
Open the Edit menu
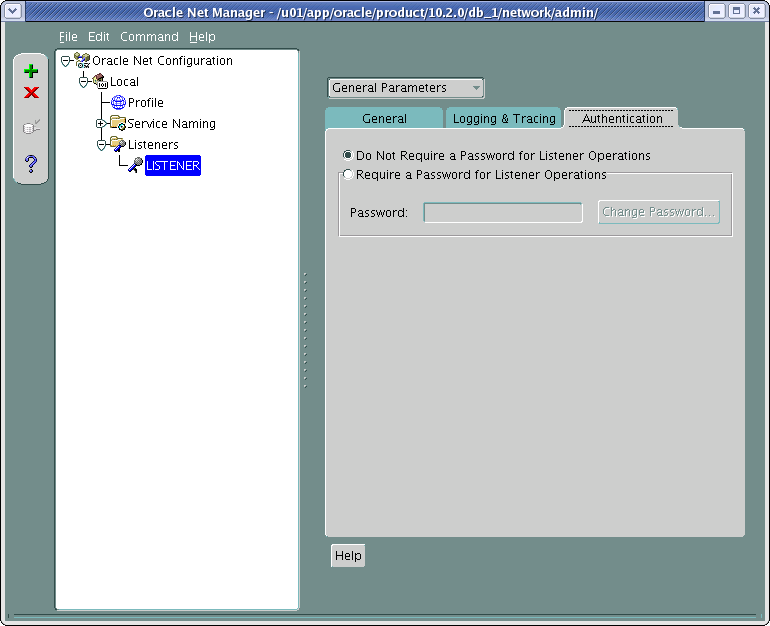click(99, 37)
